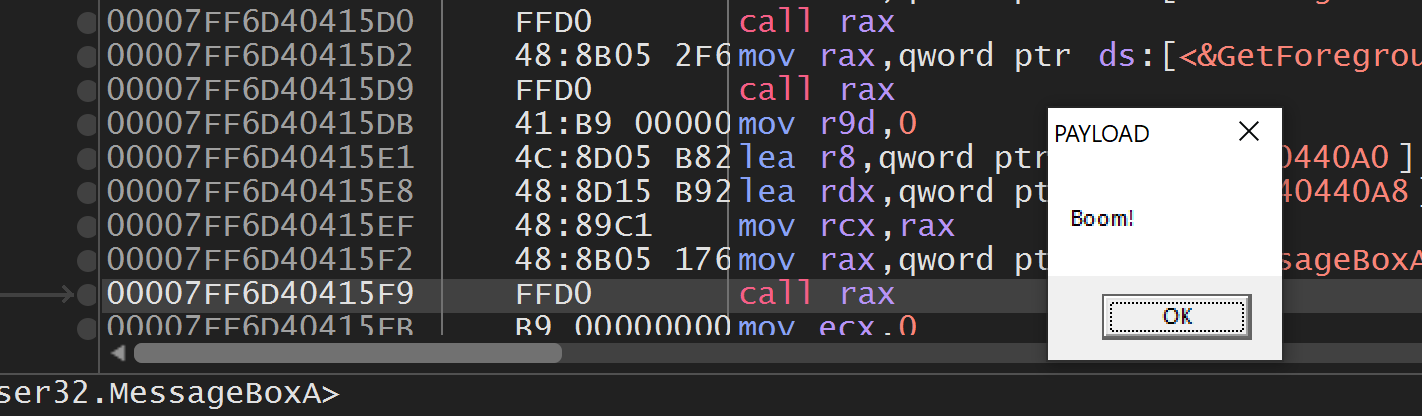Click 'mov r9d,0' instruction

pyautogui.click(x=827, y=123)
